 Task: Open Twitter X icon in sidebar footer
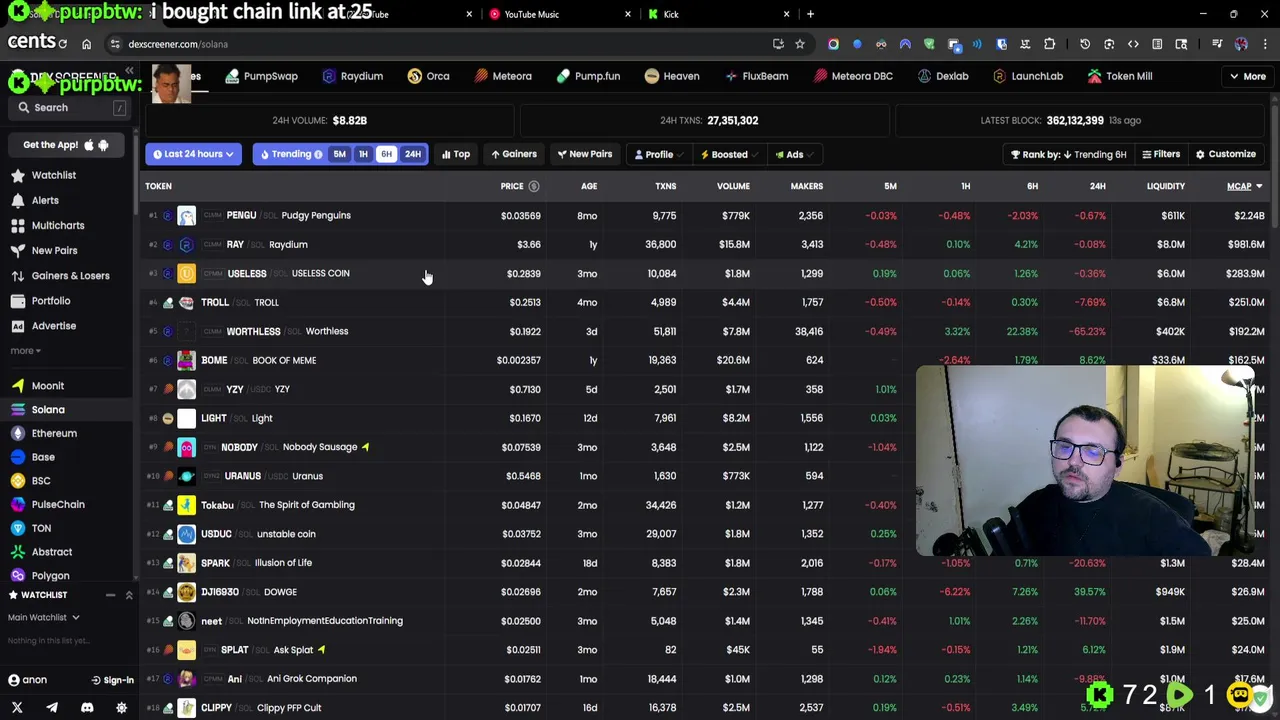17,707
